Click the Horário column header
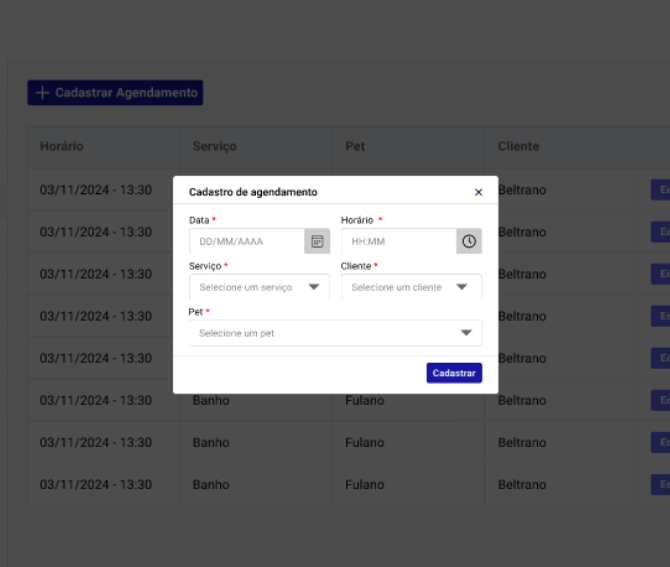 [x=62, y=146]
